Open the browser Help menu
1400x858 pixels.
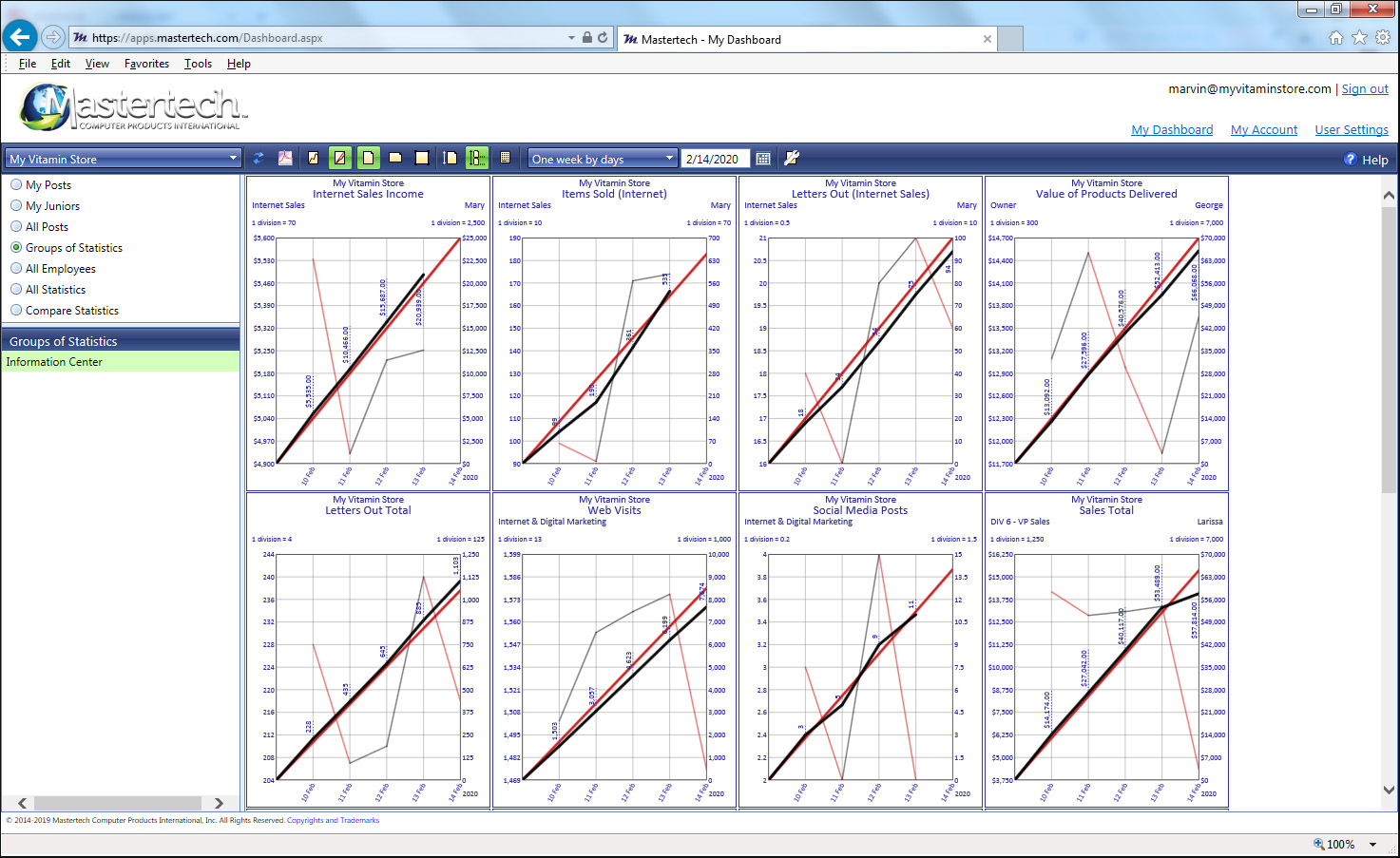[x=239, y=64]
